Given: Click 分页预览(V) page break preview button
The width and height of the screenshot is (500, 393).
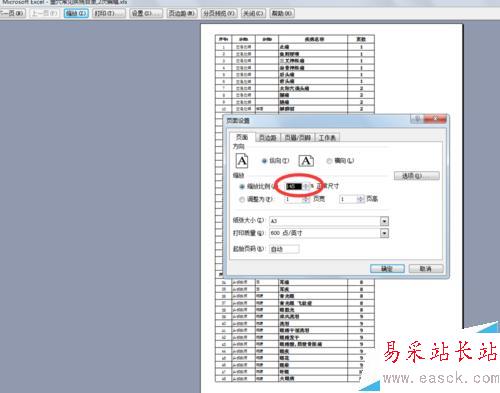Looking at the screenshot, I should point(219,13).
